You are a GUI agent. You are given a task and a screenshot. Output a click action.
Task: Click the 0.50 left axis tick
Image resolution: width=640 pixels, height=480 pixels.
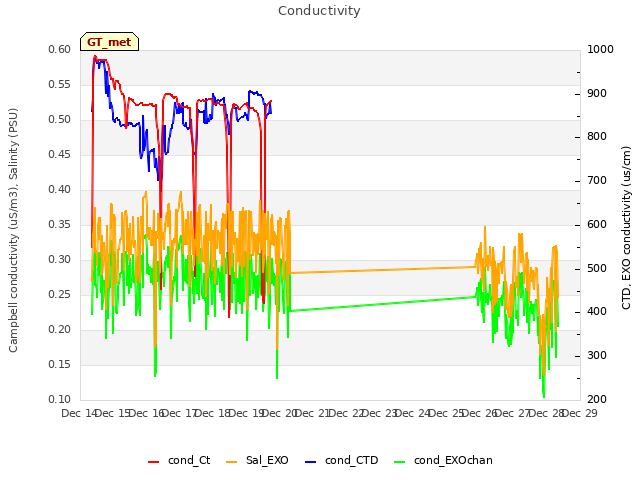pyautogui.click(x=60, y=120)
